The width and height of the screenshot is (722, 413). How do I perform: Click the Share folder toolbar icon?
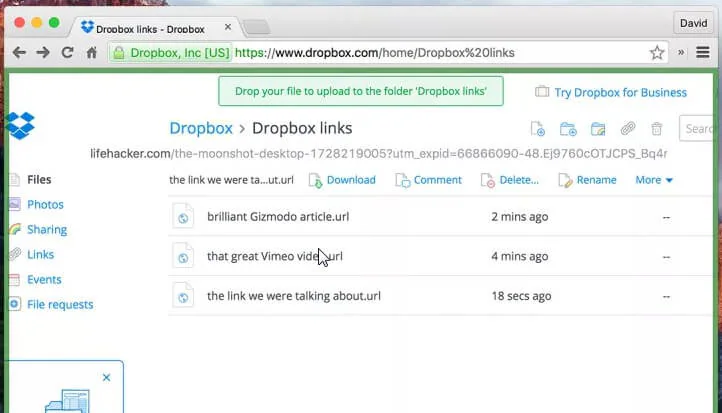pos(598,129)
